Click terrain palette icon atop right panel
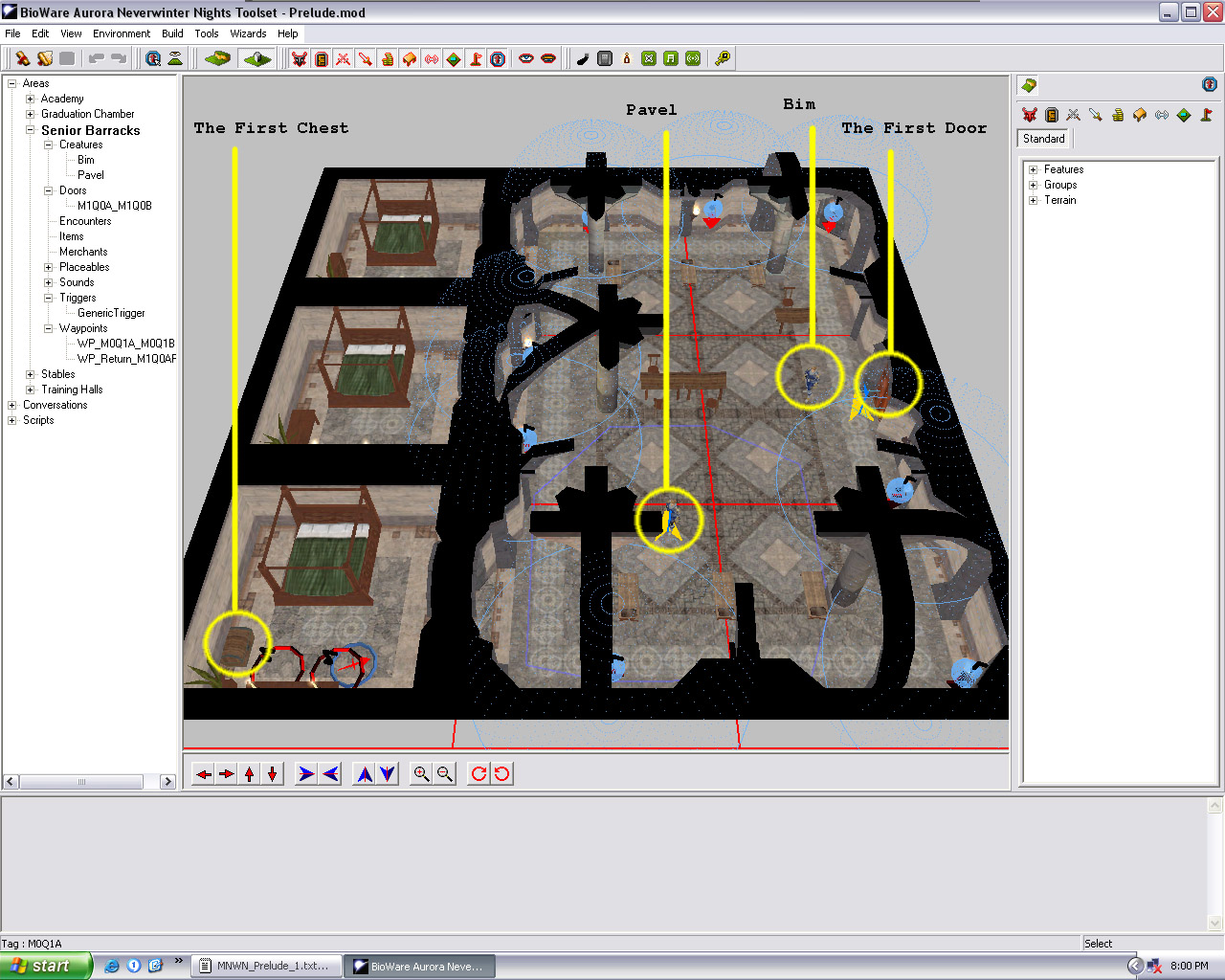Image resolution: width=1225 pixels, height=980 pixels. [x=1029, y=85]
